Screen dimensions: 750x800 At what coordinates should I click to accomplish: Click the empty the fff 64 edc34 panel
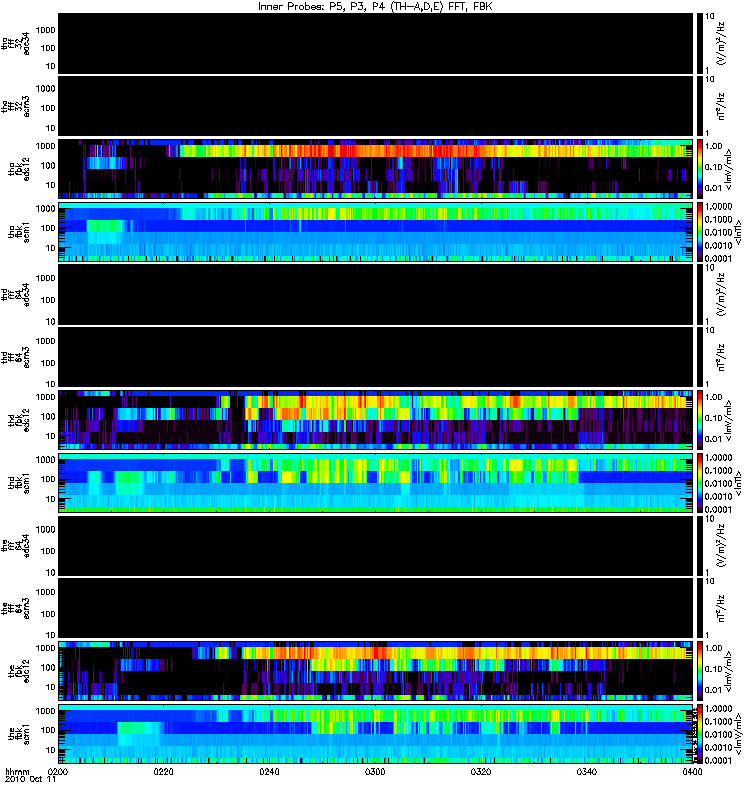click(x=375, y=545)
